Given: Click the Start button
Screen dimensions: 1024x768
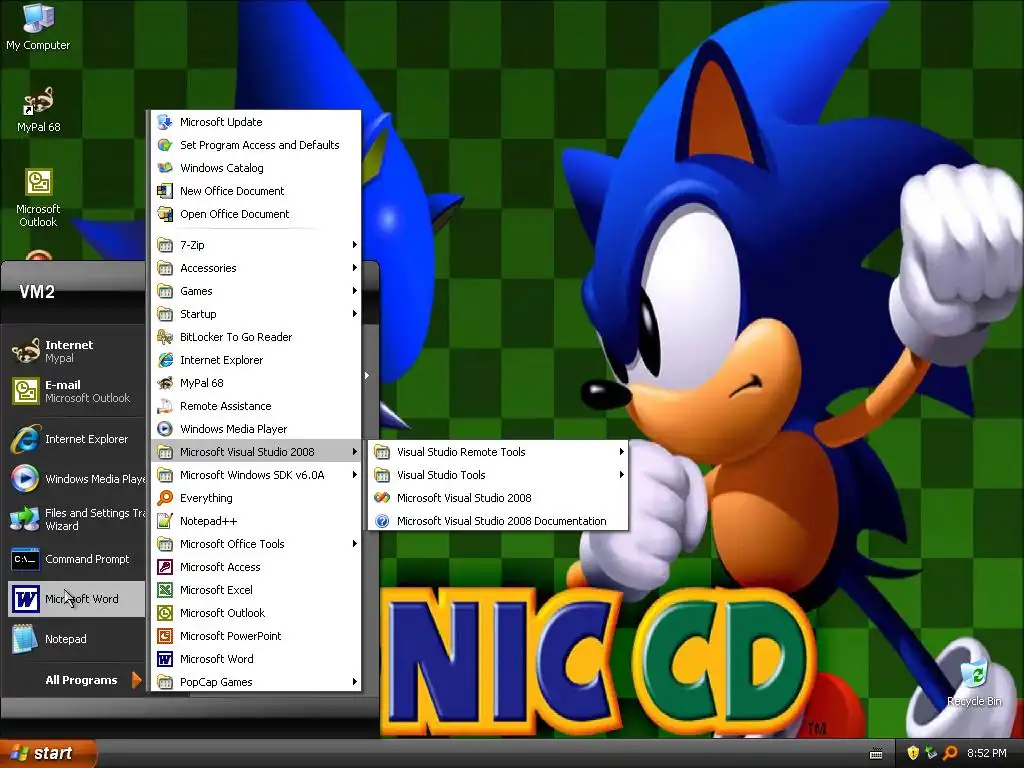Looking at the screenshot, I should [x=48, y=753].
